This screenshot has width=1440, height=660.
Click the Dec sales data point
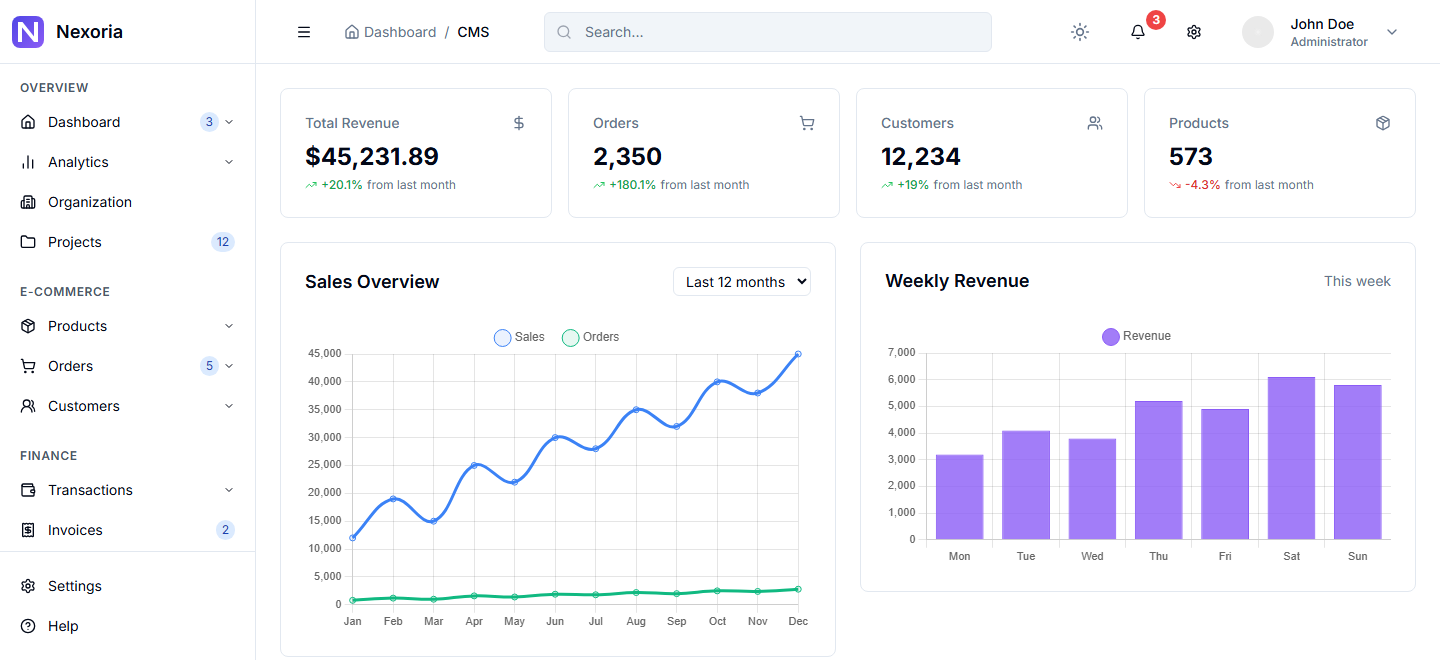click(798, 354)
